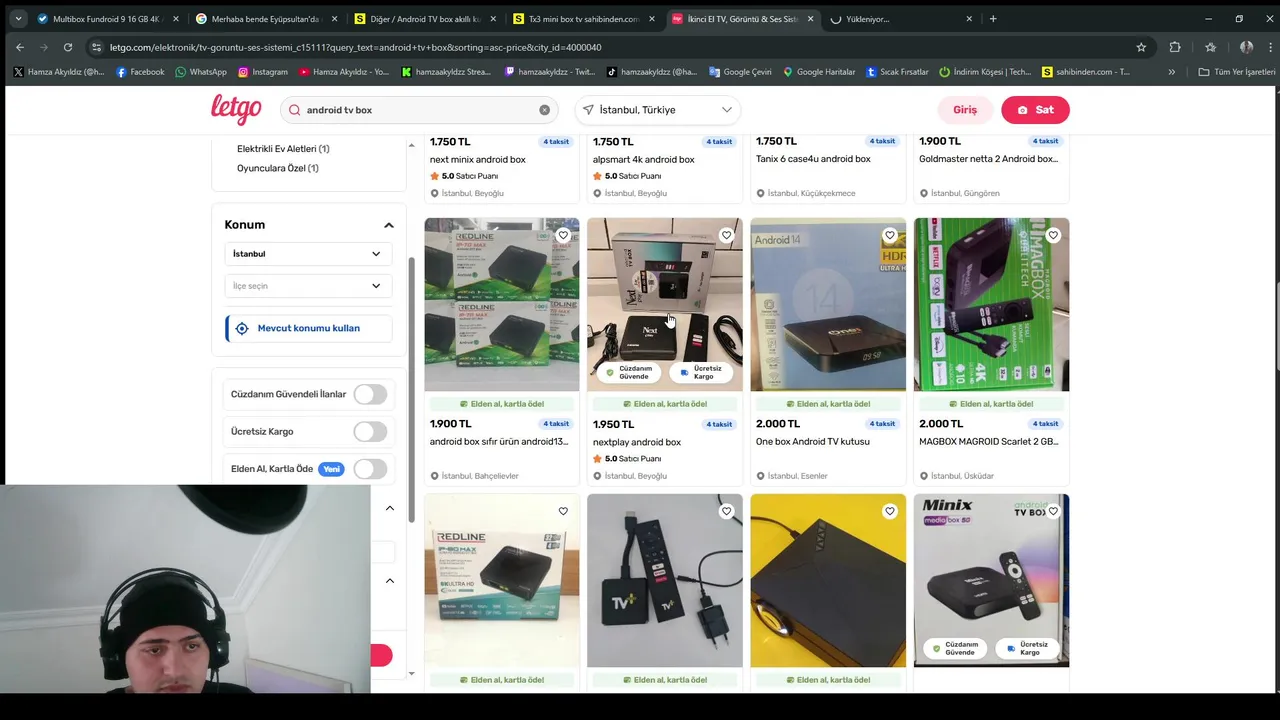1280x720 pixels.
Task: Open the İstanbul city dropdown in Konum
Action: click(307, 254)
